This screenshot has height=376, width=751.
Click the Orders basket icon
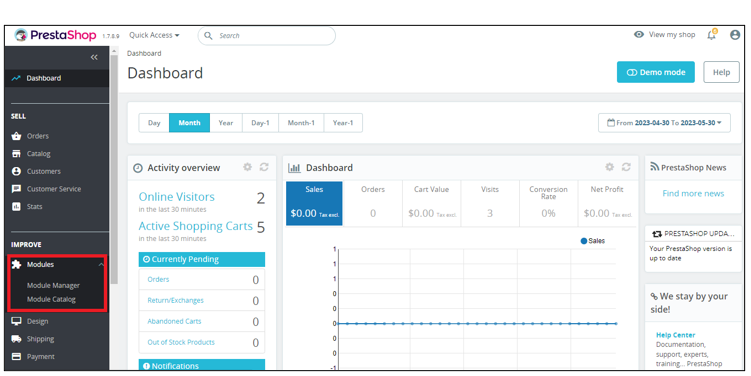tap(16, 136)
